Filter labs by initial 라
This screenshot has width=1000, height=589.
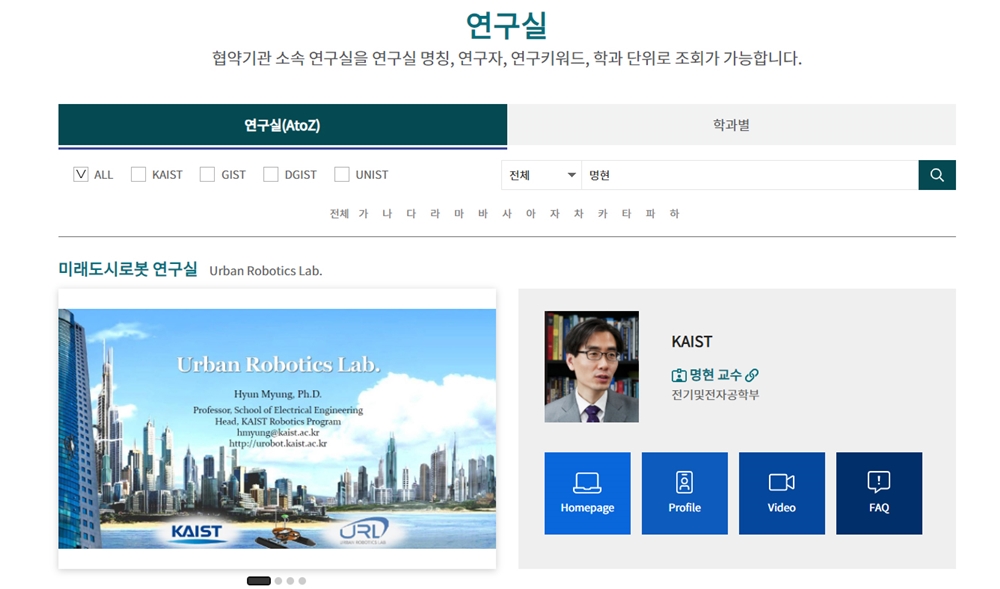(x=435, y=214)
